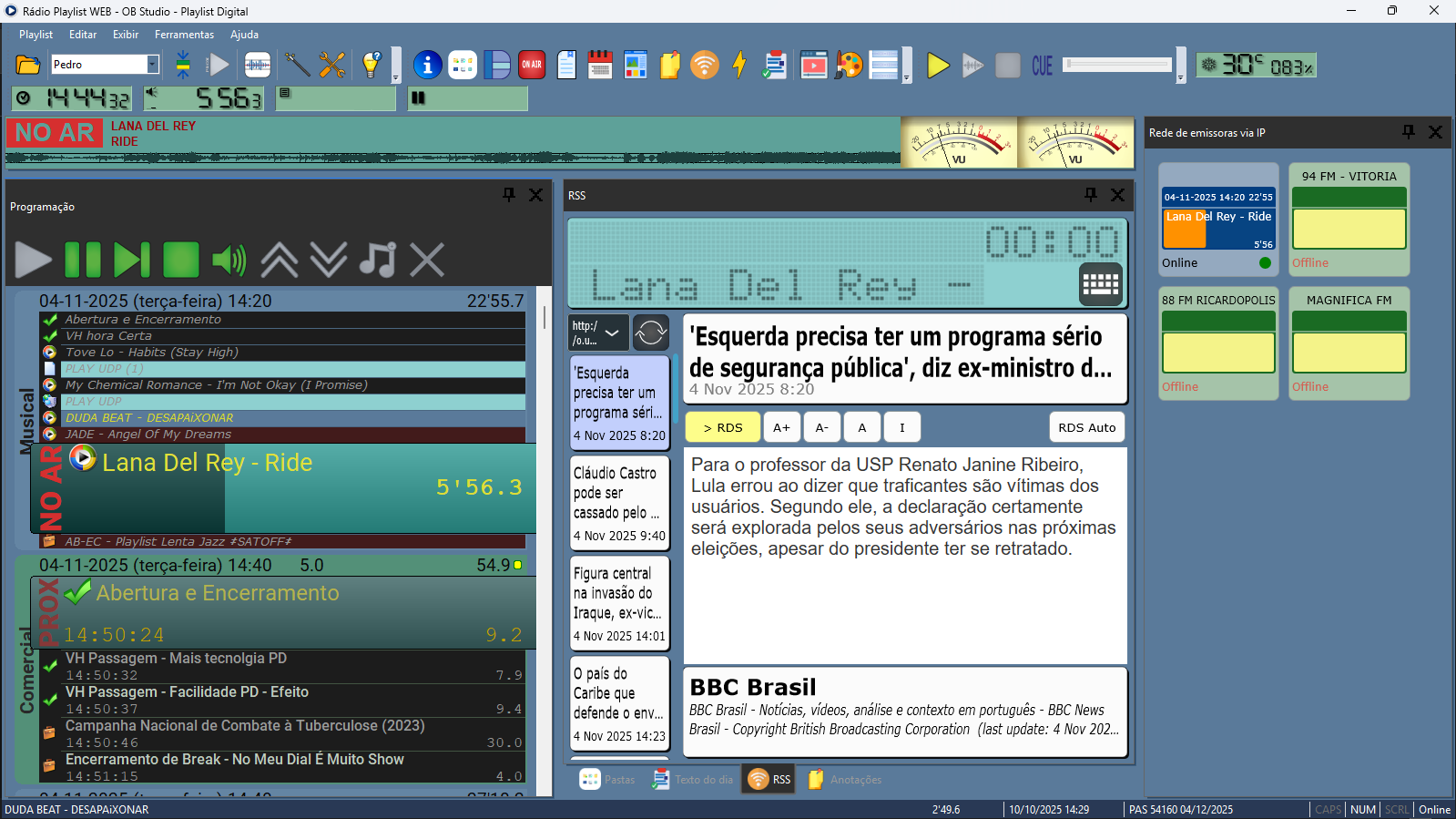Click the yellow > RDS button

[x=722, y=427]
